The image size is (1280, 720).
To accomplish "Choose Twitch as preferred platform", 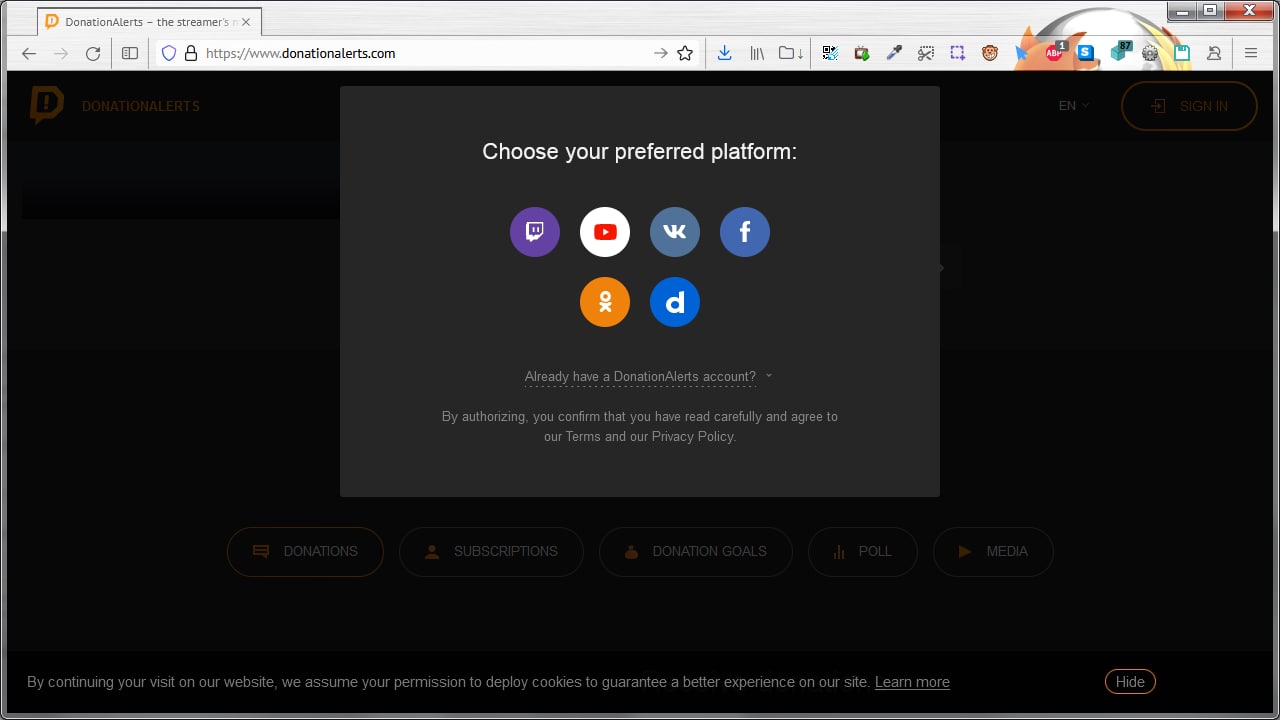I will pos(535,232).
